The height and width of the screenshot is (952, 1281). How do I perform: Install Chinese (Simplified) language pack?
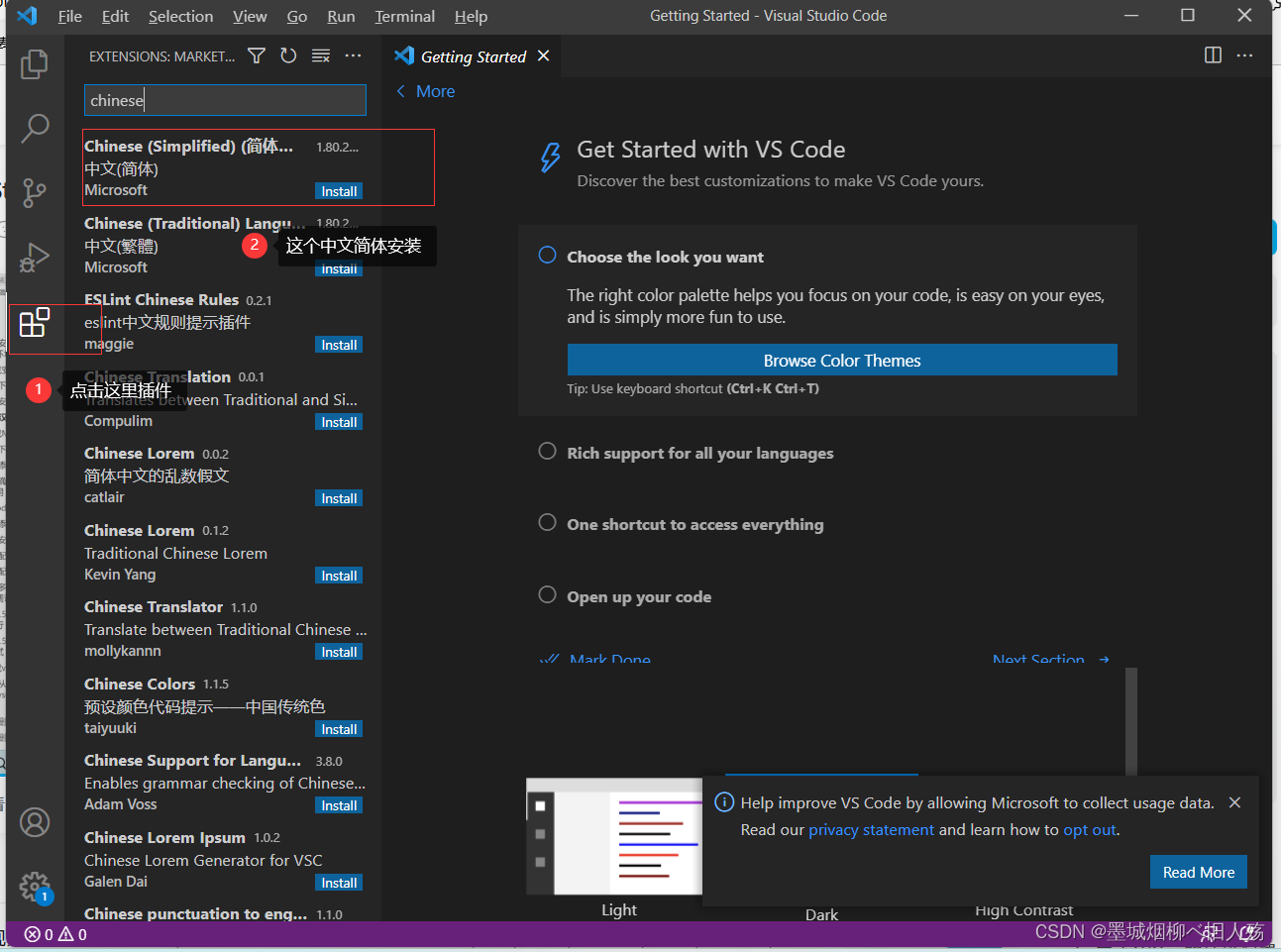(339, 191)
